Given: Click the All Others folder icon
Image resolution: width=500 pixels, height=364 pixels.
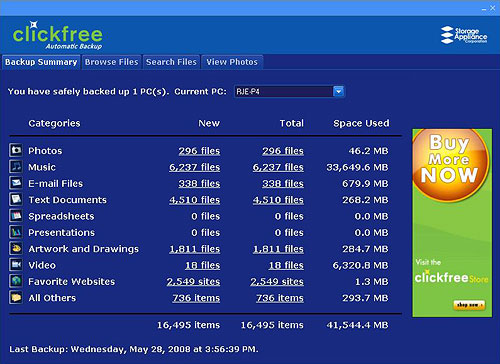Looking at the screenshot, I should coord(16,297).
